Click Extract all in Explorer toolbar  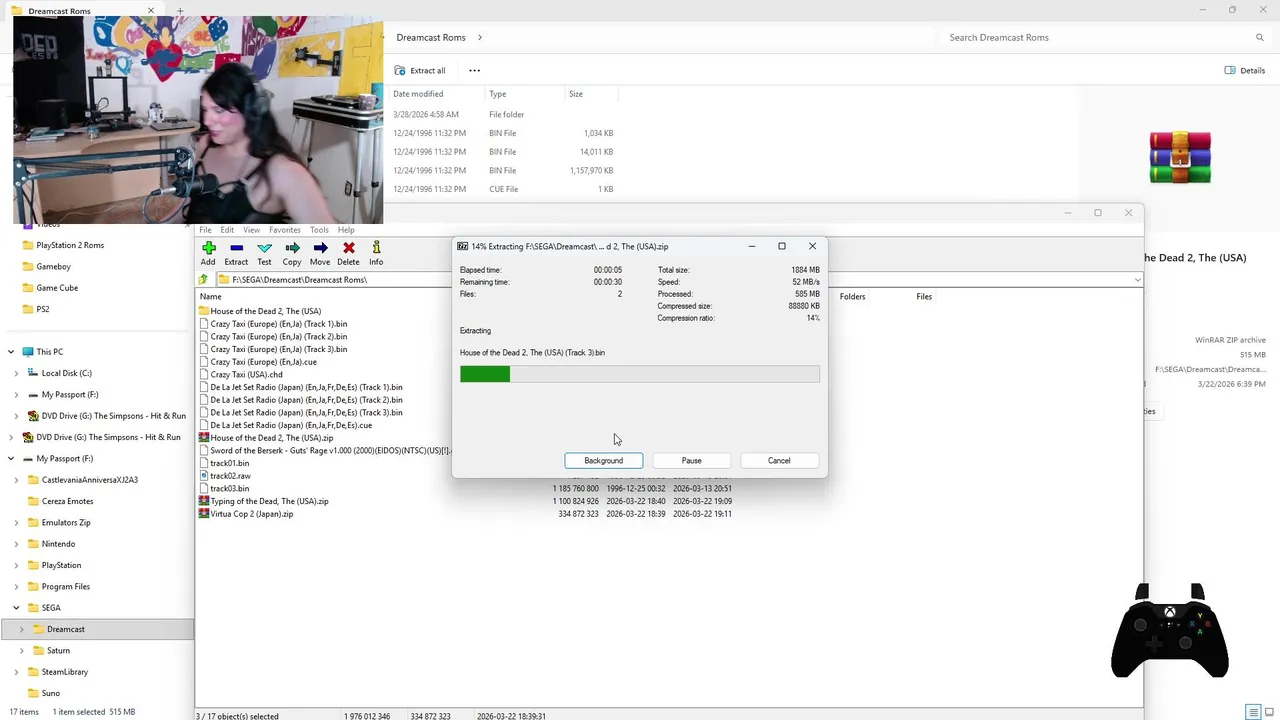click(x=420, y=70)
